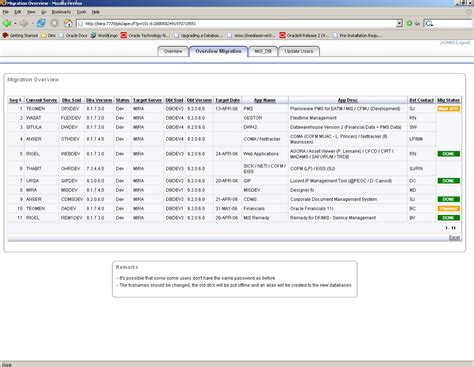Click the green DONE badge in QIP row

point(448,181)
